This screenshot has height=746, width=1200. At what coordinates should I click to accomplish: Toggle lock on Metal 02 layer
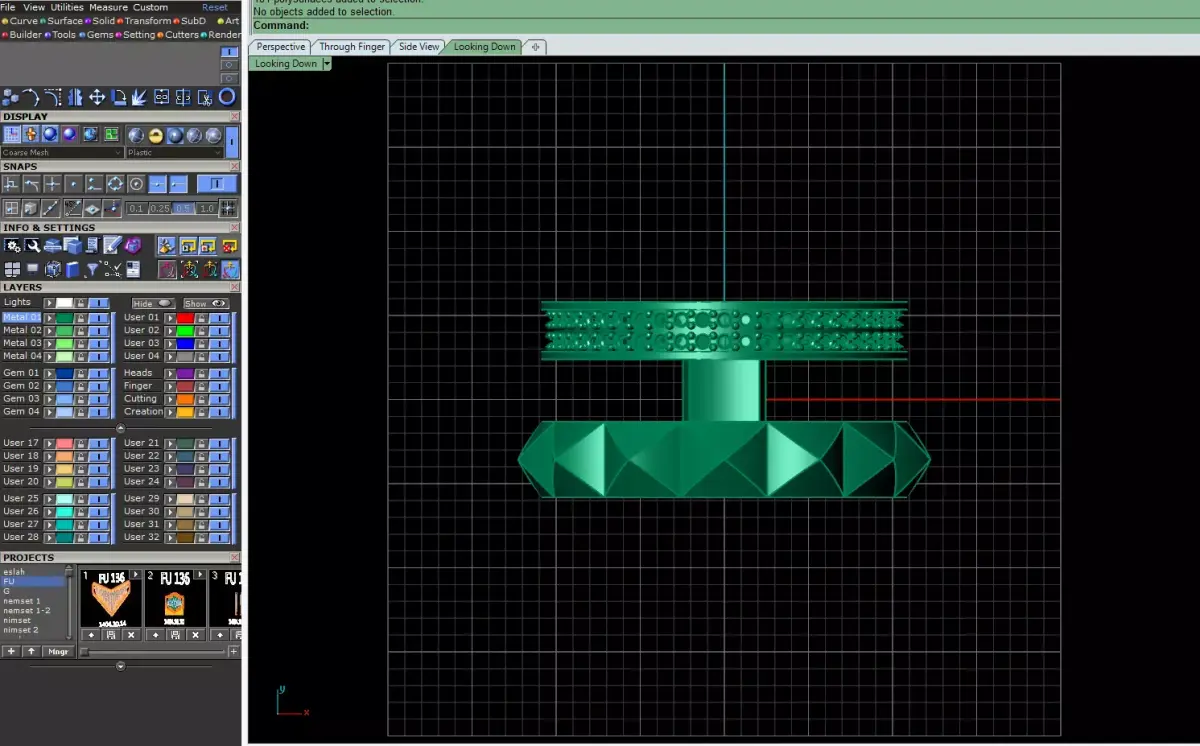(81, 331)
